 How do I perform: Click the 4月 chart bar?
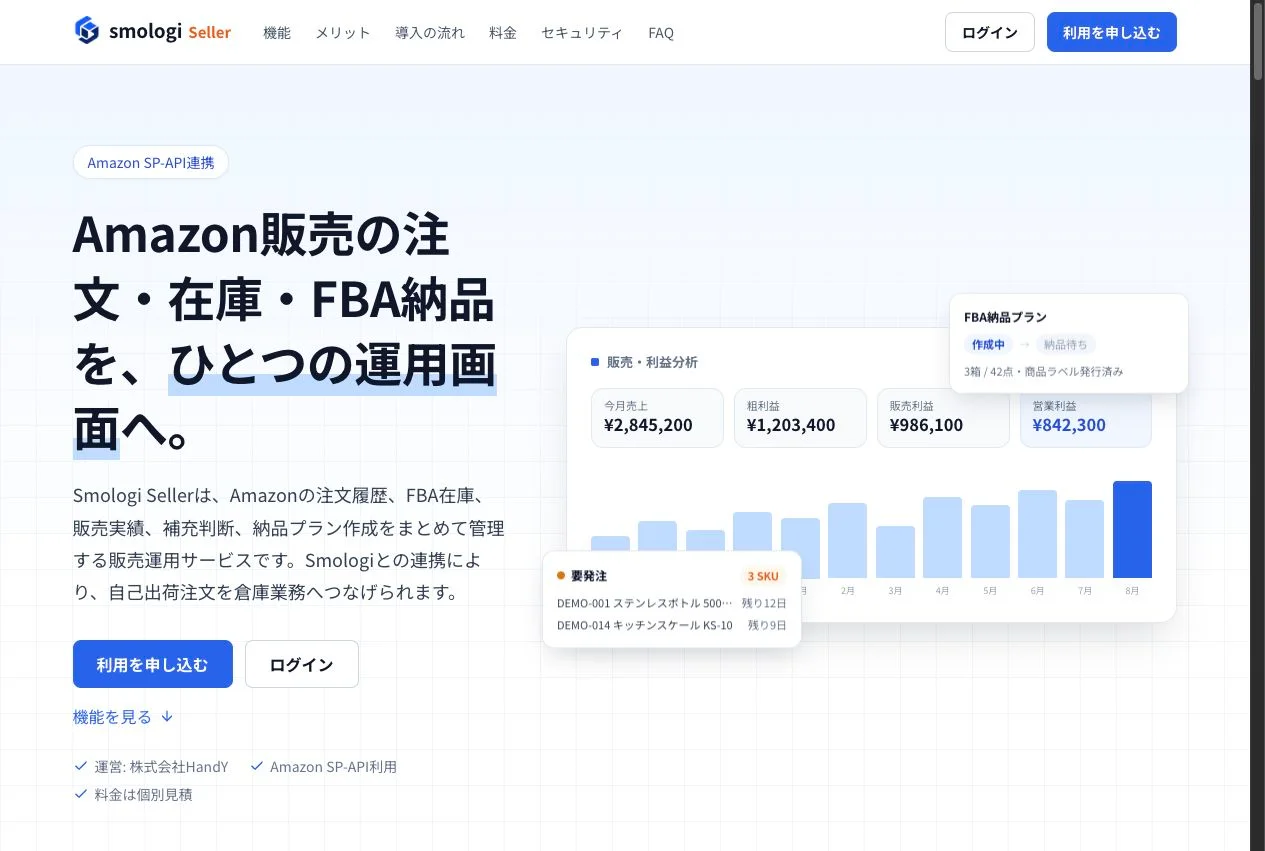click(x=942, y=537)
